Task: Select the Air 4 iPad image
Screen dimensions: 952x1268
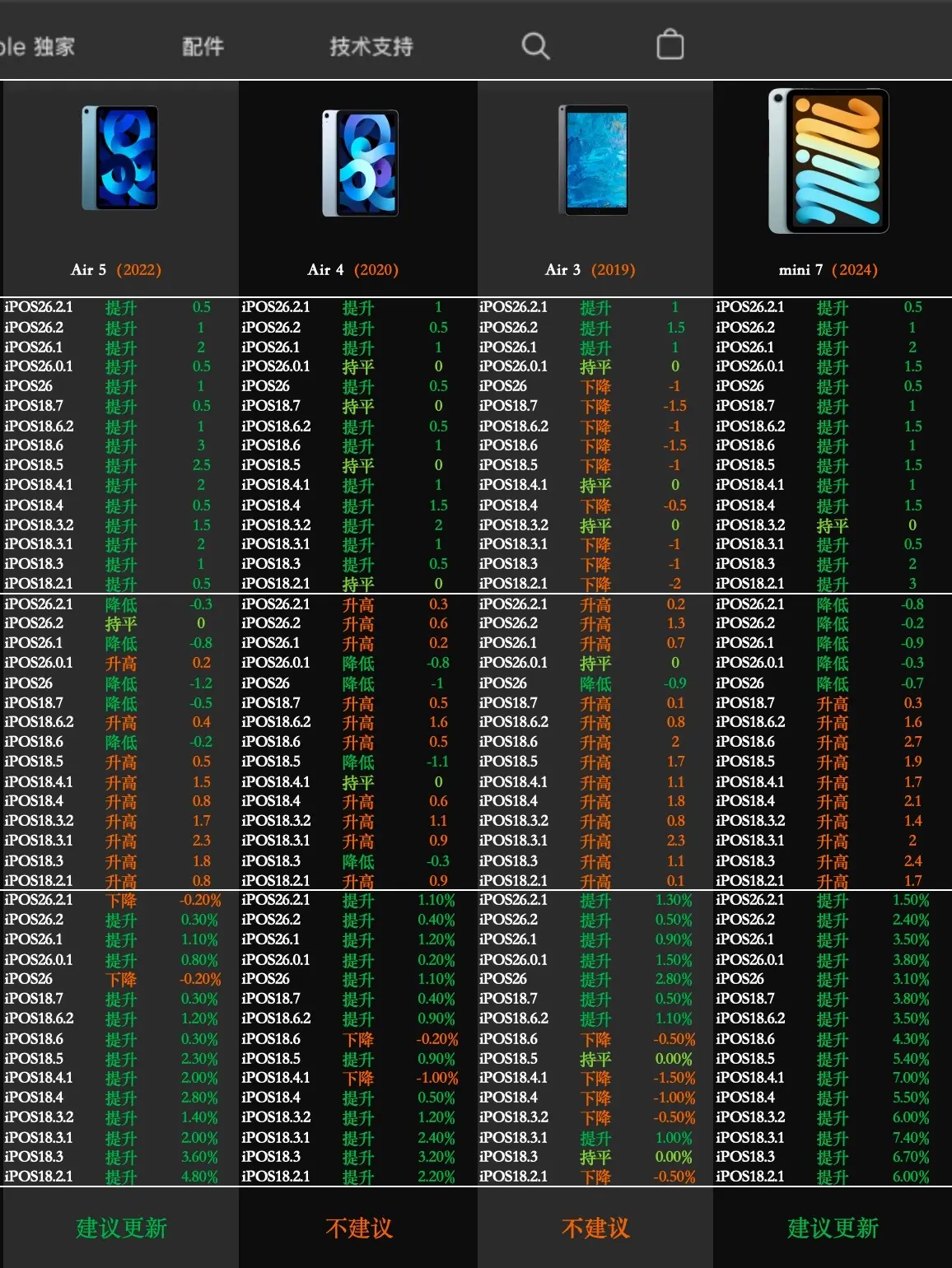Action: [360, 163]
